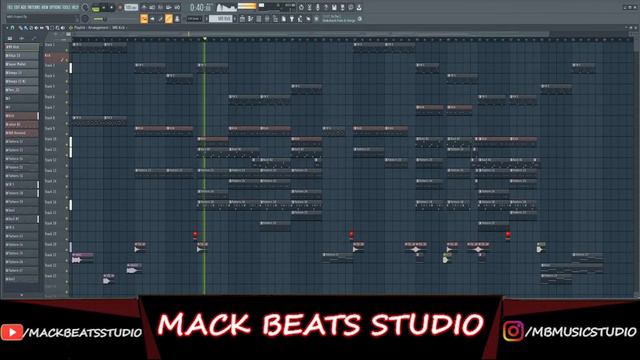Toggle the playlist magnet snap icon
This screenshot has width=640, height=360.
click(x=13, y=27)
